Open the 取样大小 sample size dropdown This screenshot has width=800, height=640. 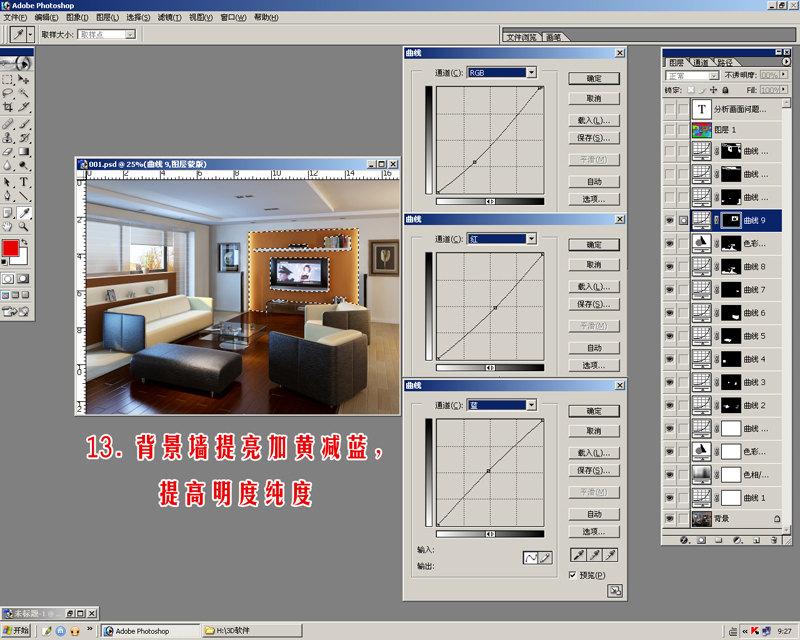click(x=131, y=34)
